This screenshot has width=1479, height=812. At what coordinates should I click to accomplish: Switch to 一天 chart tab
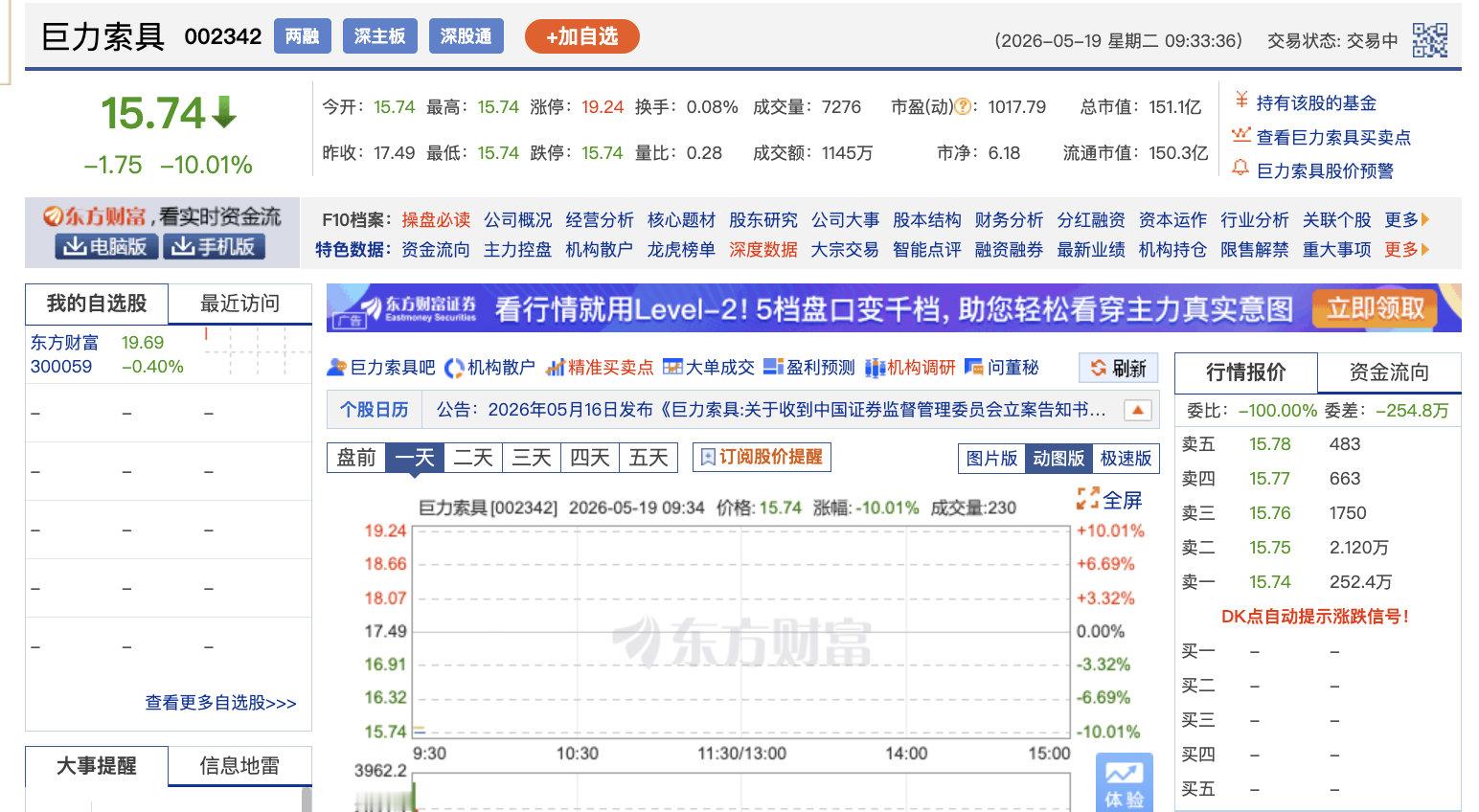pos(415,458)
